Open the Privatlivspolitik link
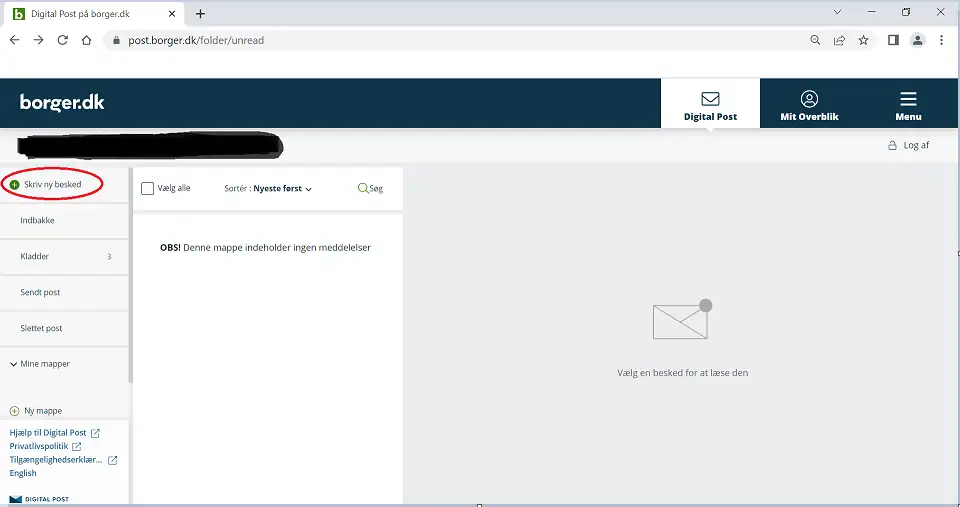Image resolution: width=960 pixels, height=507 pixels. point(45,446)
